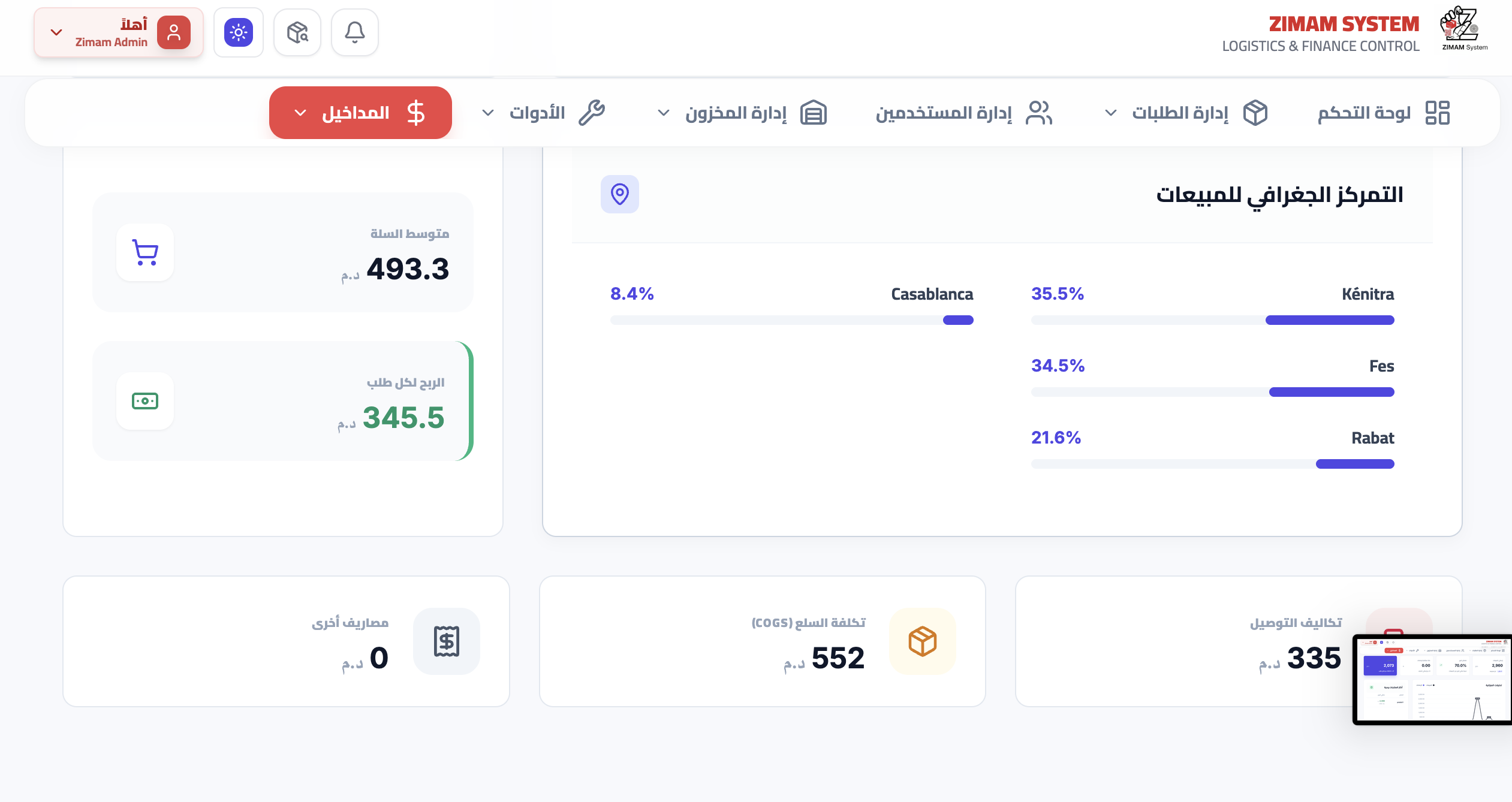1512x802 pixels.
Task: Click the red المداخيل button
Action: pyautogui.click(x=360, y=112)
